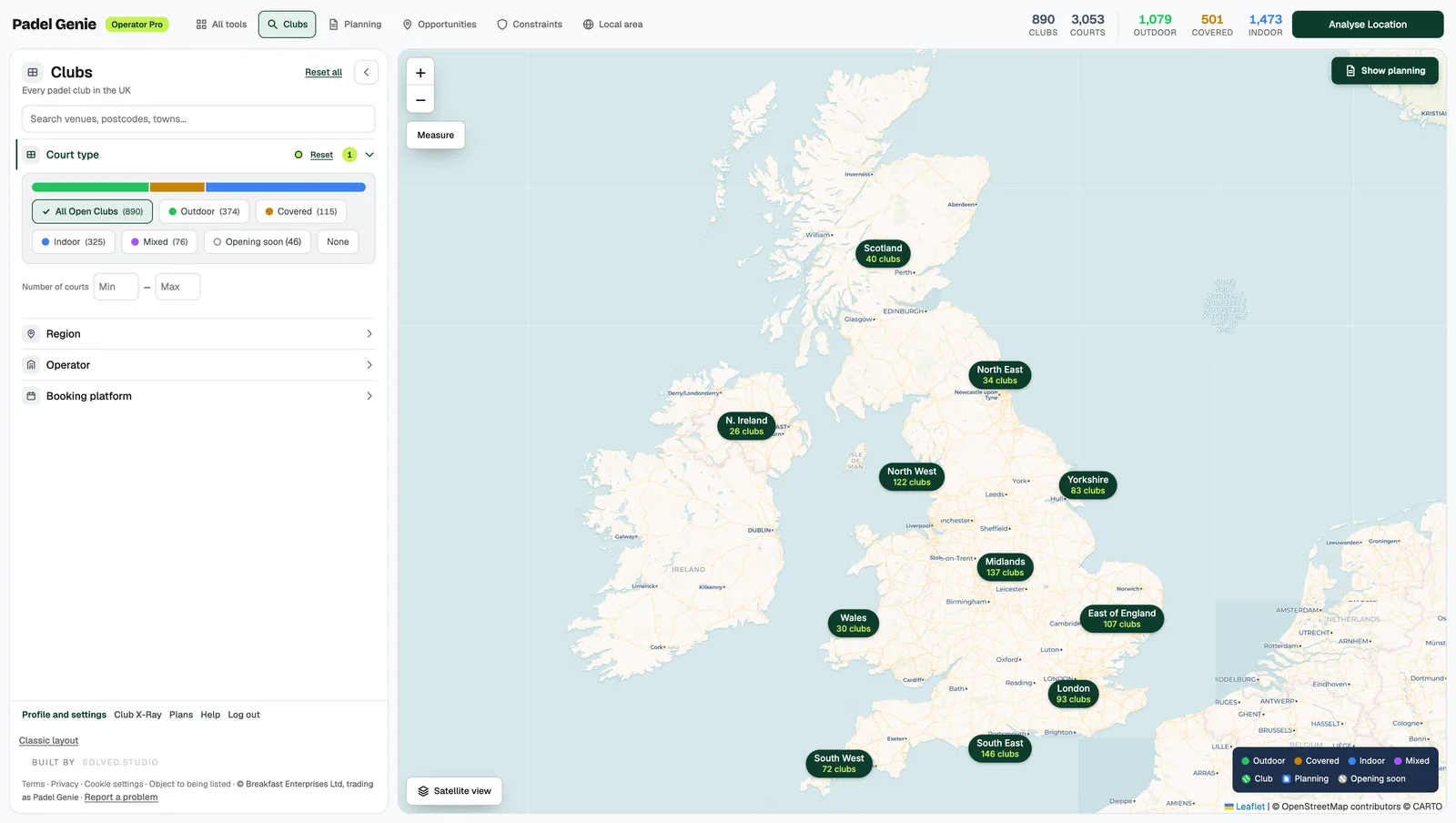This screenshot has width=1456, height=823.
Task: Click the Region pin icon
Action: 31,334
